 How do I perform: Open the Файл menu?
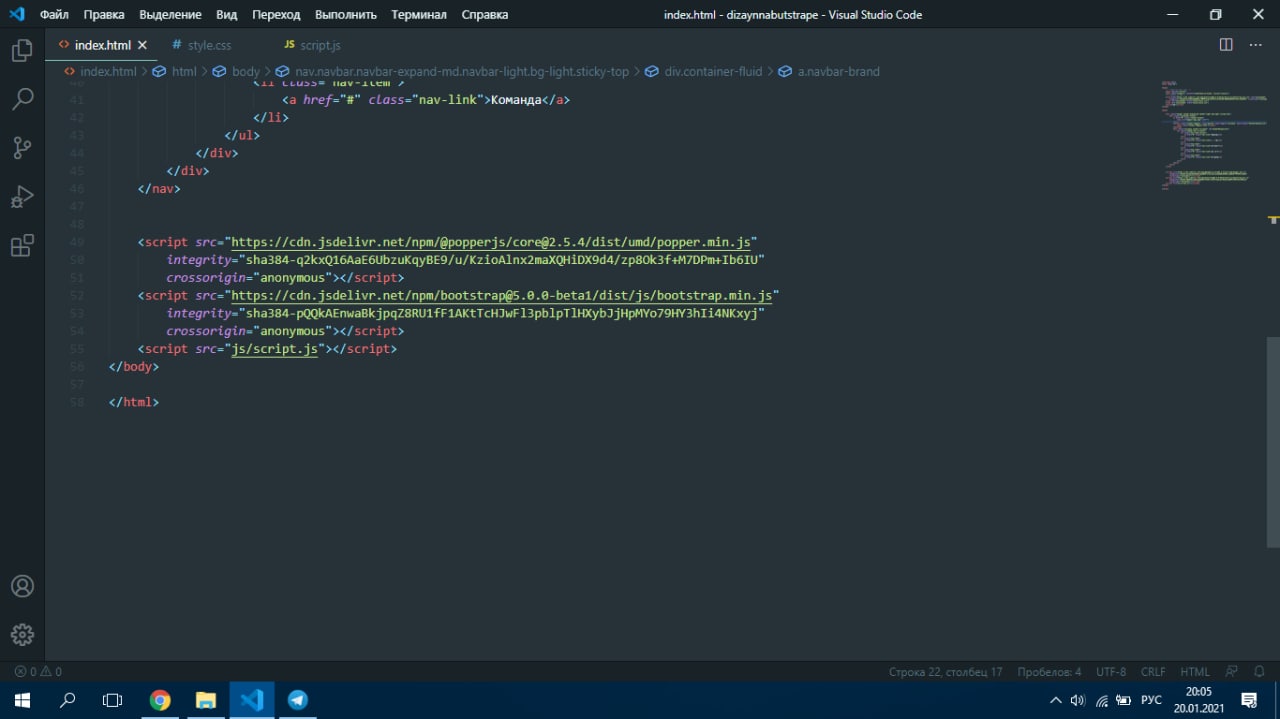pyautogui.click(x=54, y=15)
